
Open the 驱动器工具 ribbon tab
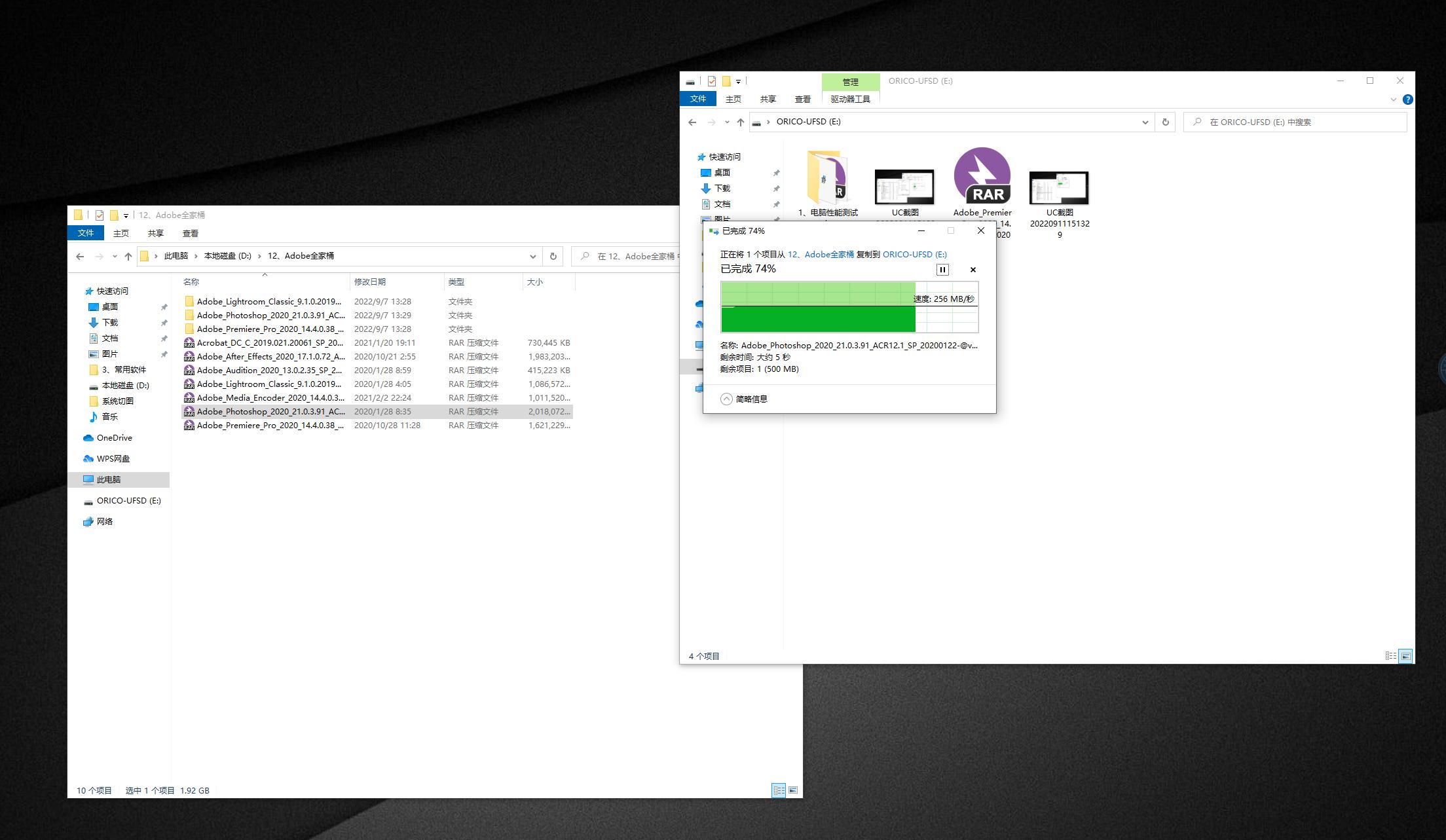[850, 99]
